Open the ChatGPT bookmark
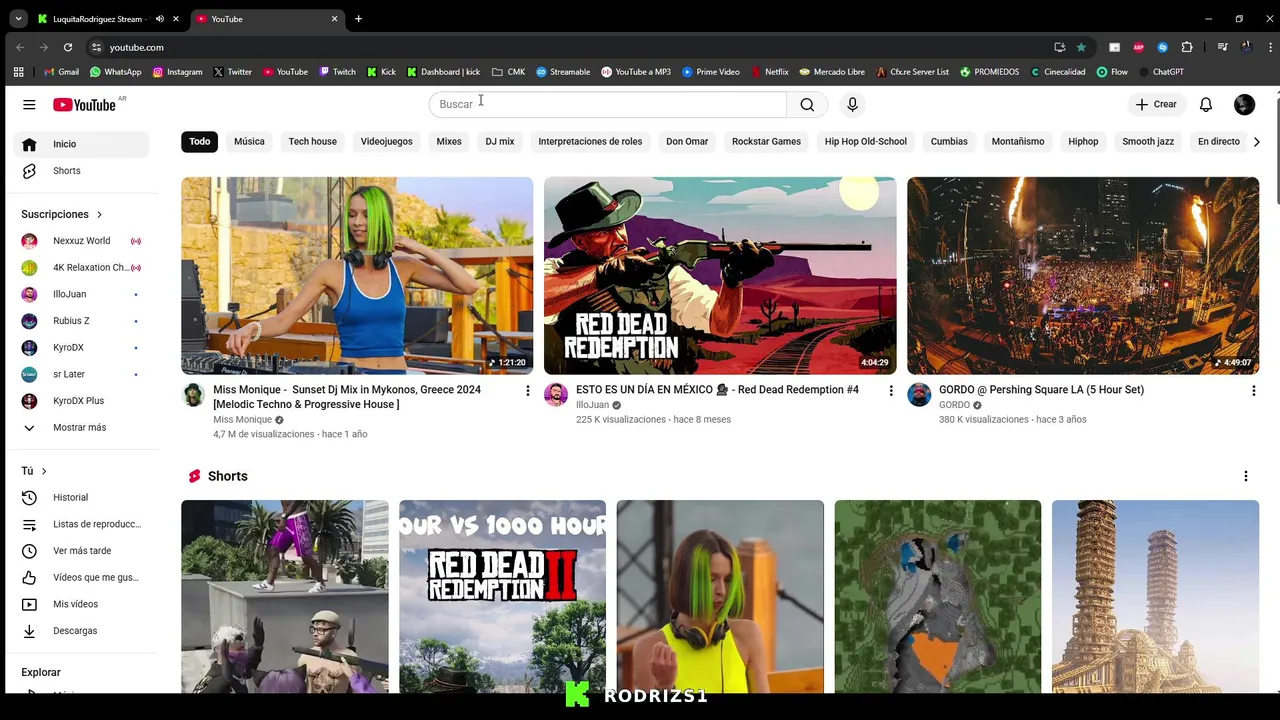The width and height of the screenshot is (1280, 720). pyautogui.click(x=1161, y=72)
